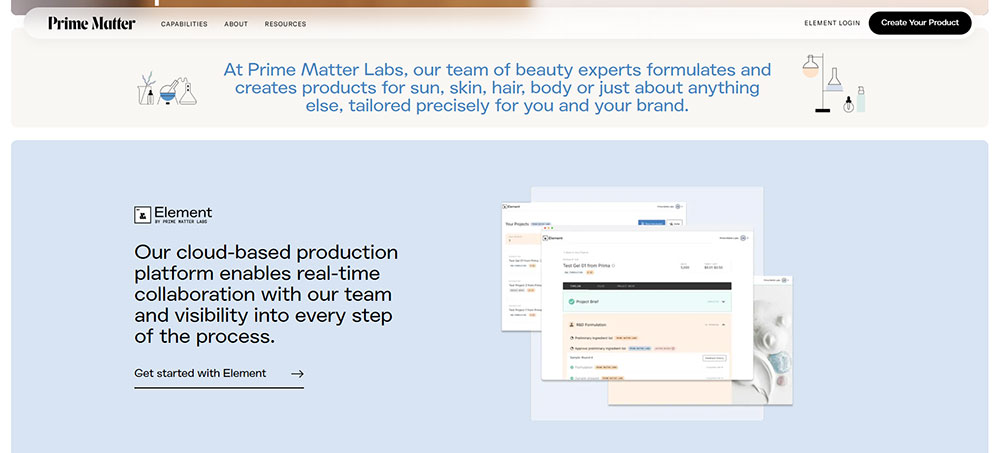Image resolution: width=1000 pixels, height=453 pixels.
Task: Click the blue button in Your Projects
Action: coord(651,223)
